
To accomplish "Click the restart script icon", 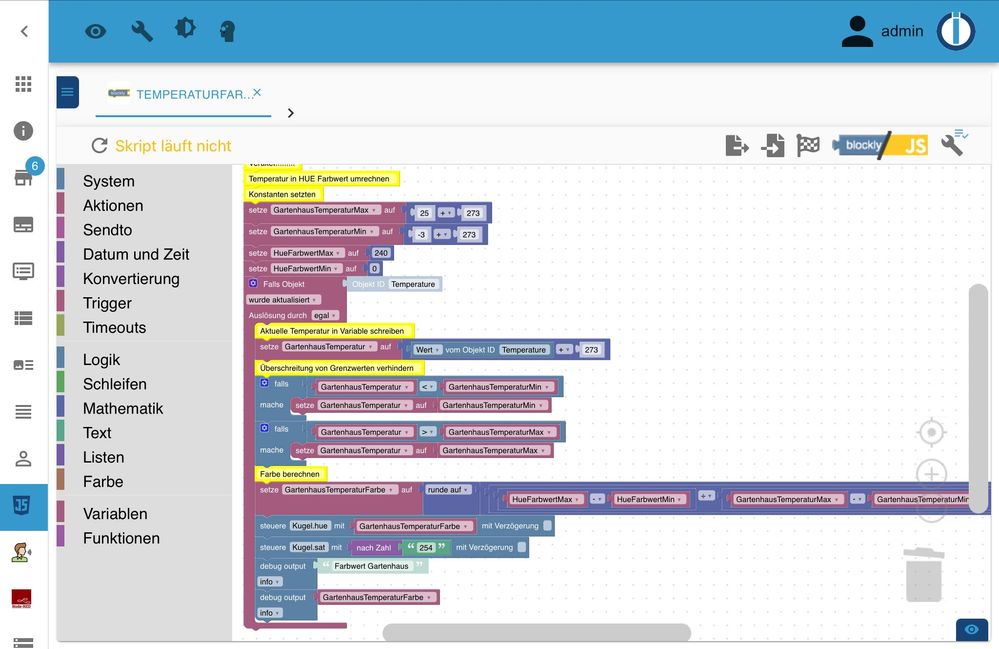I will pyautogui.click(x=99, y=146).
